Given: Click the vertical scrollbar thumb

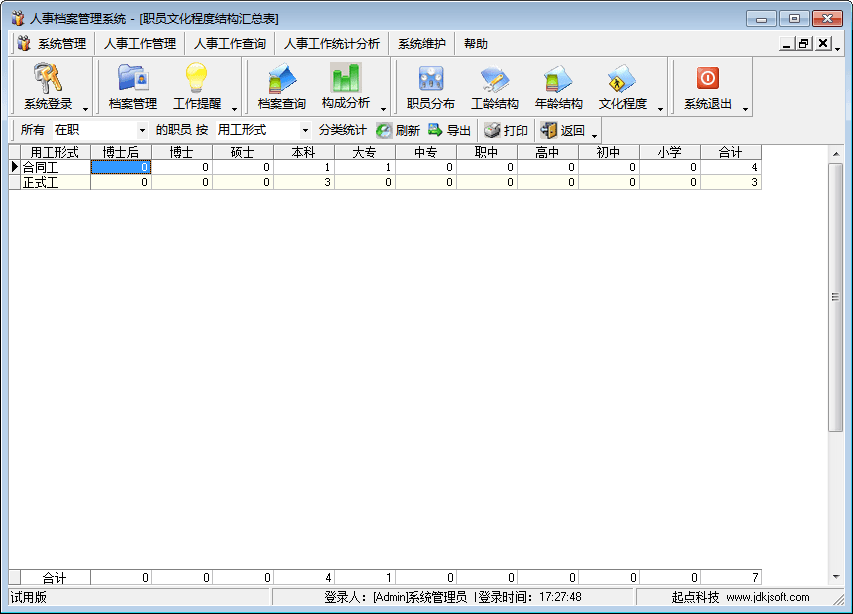Looking at the screenshot, I should coord(836,297).
